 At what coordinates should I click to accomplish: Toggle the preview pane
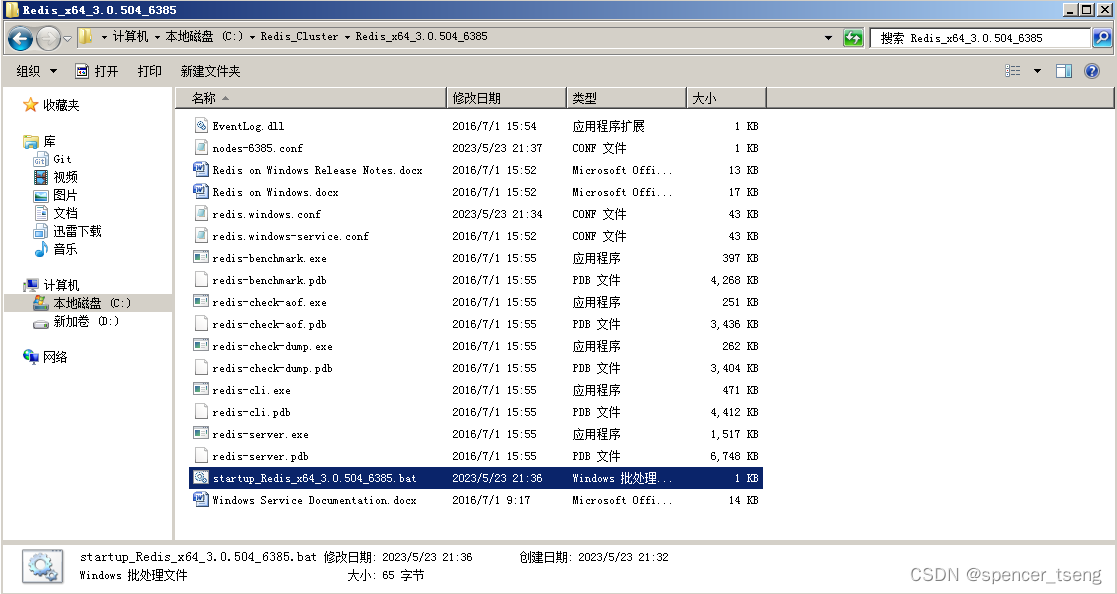pyautogui.click(x=1064, y=70)
